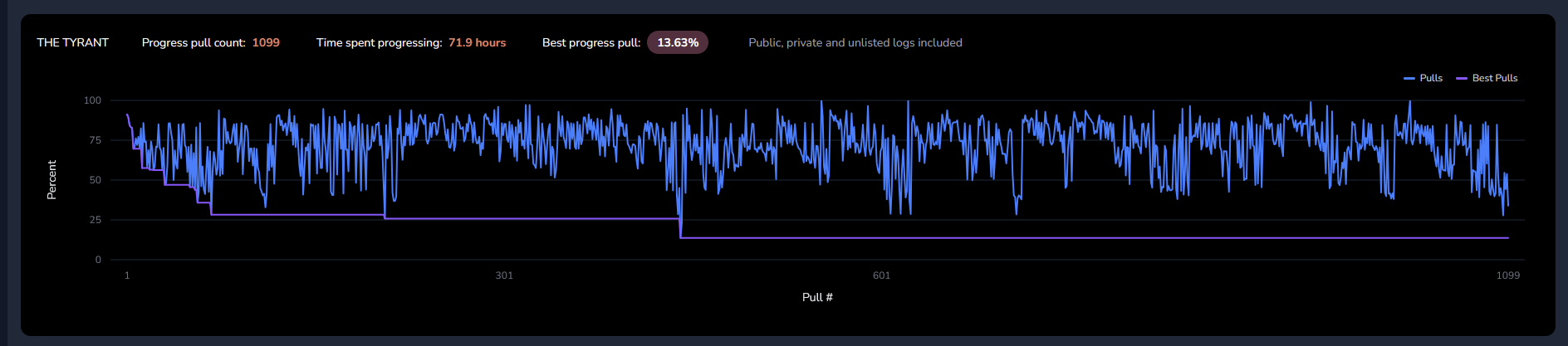
Task: Click the 'Progress pull count:' label
Action: [194, 42]
